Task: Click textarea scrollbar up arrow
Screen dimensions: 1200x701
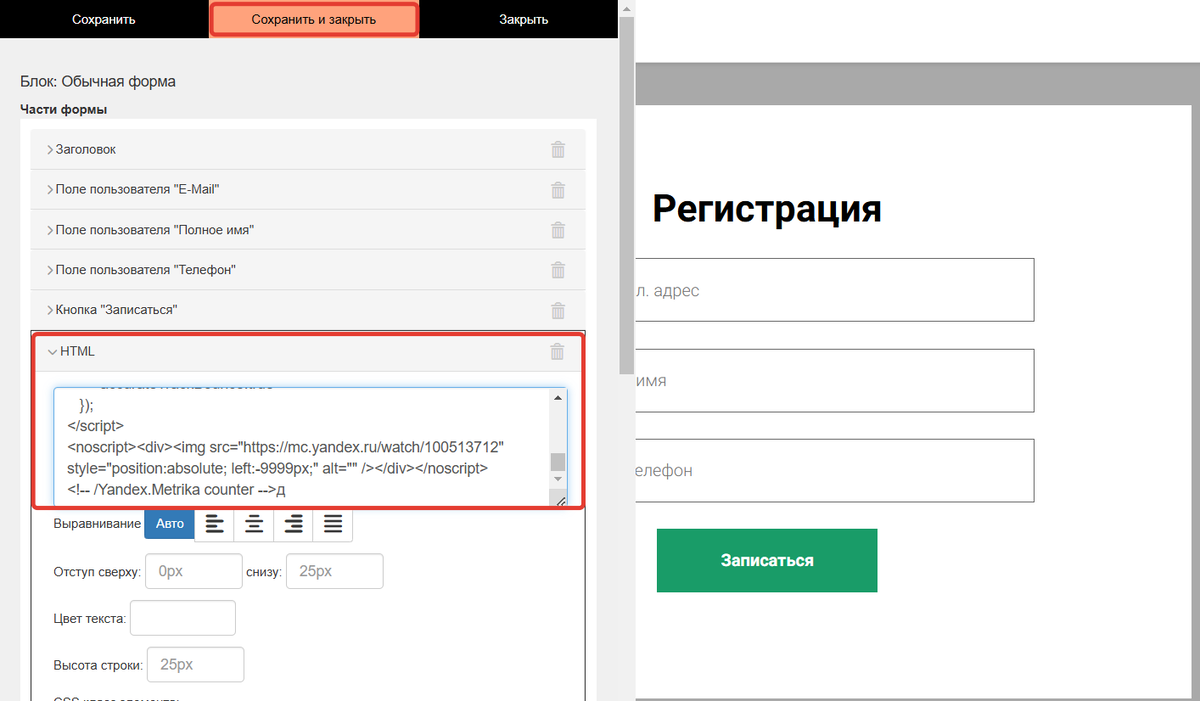Action: click(x=558, y=398)
